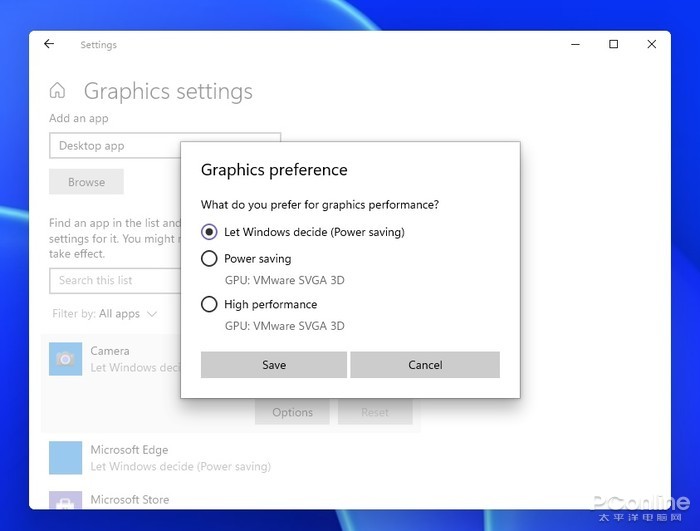
Task: Save the graphics preference
Action: tap(274, 365)
